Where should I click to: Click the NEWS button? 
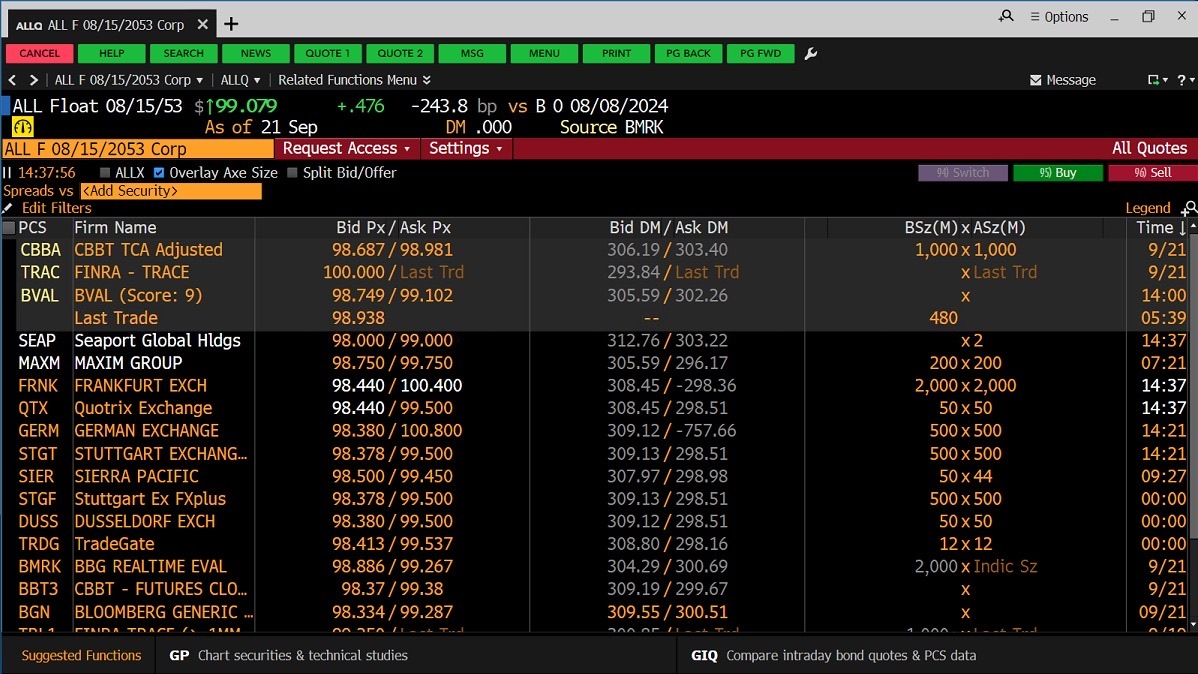pyautogui.click(x=256, y=53)
